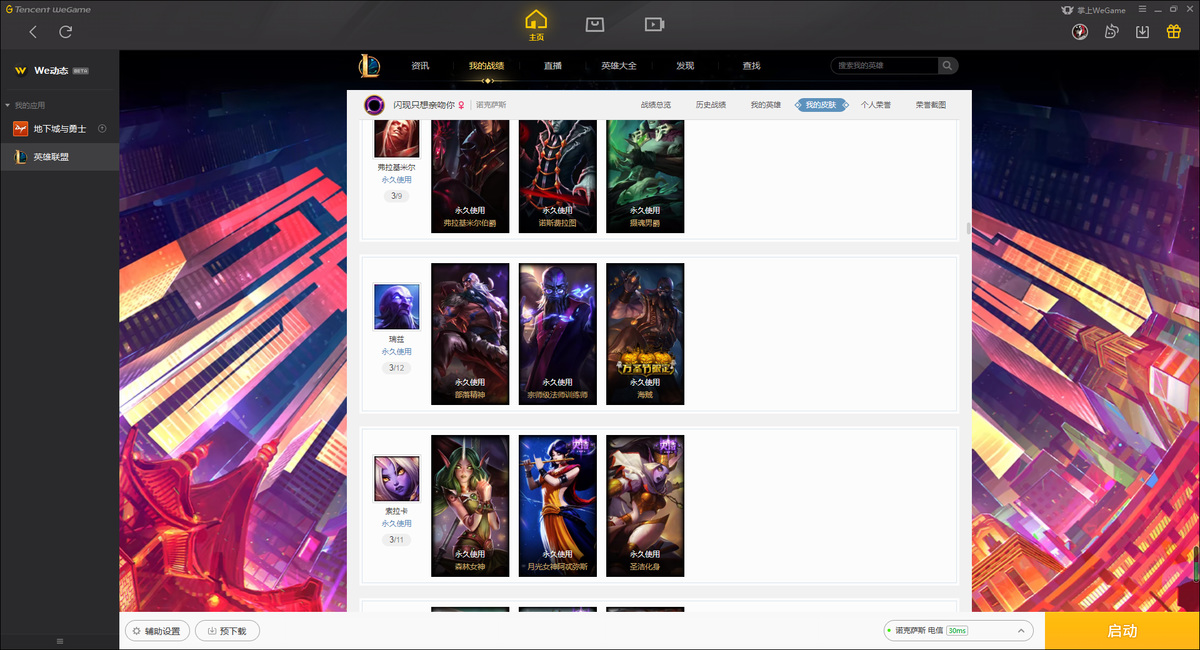The height and width of the screenshot is (650, 1200).
Task: Click the 索拉卡 champion portrait
Action: [397, 478]
